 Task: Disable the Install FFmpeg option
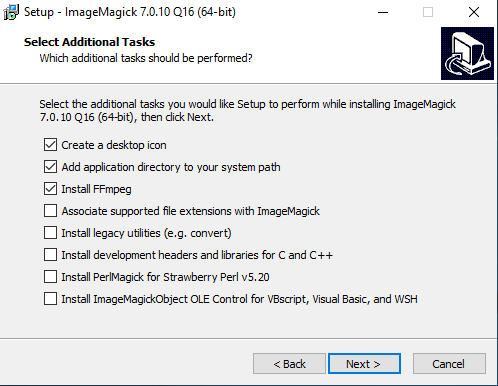click(x=50, y=189)
